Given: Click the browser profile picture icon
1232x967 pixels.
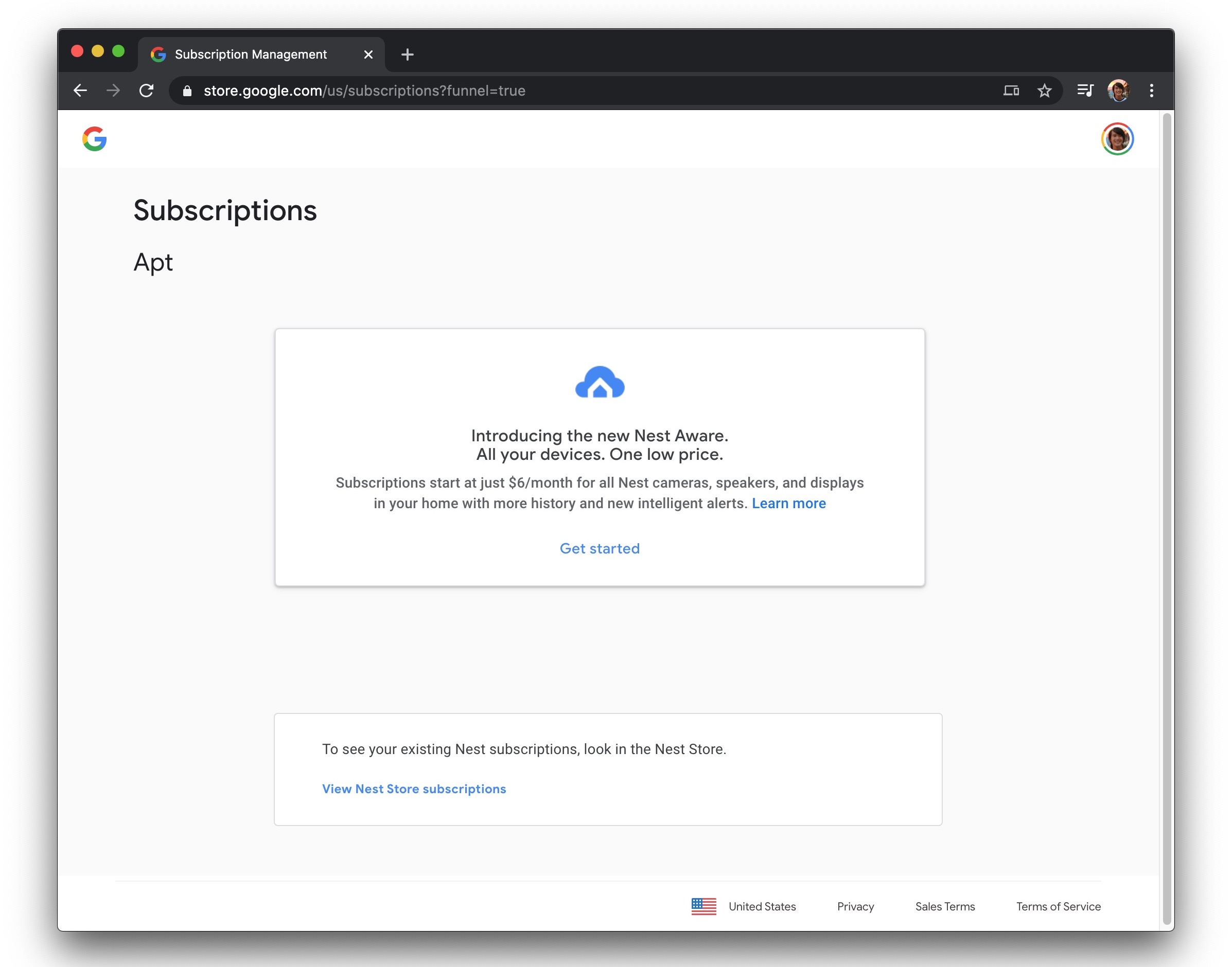Looking at the screenshot, I should tap(1118, 90).
